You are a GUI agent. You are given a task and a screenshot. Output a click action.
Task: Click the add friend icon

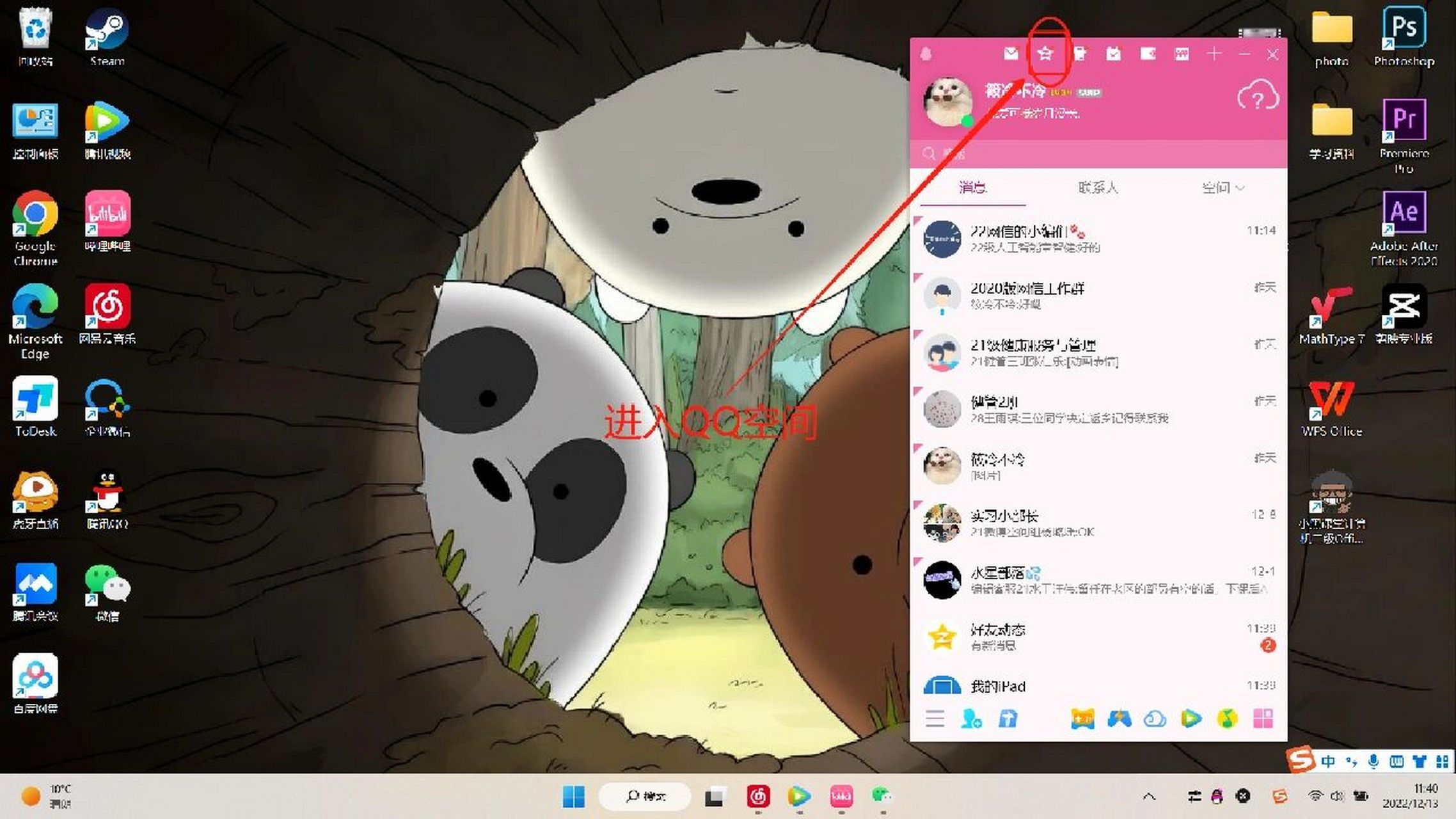(971, 719)
